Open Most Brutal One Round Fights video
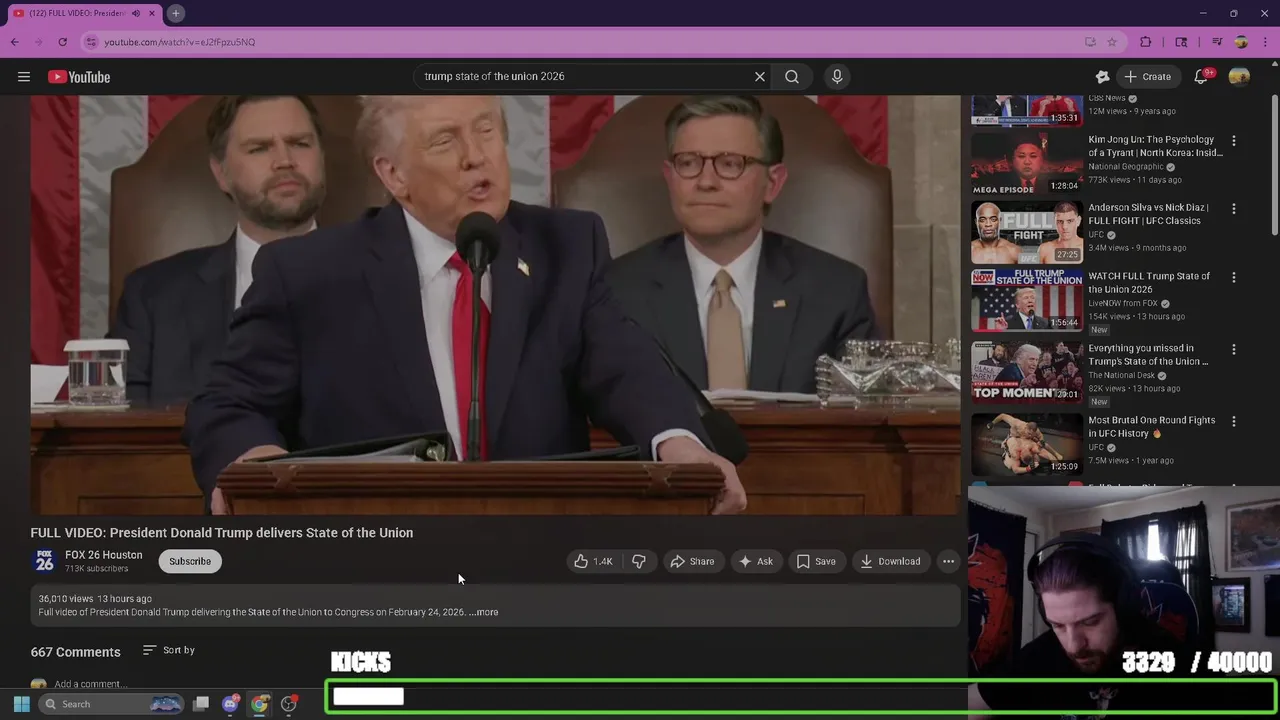 [1026, 444]
